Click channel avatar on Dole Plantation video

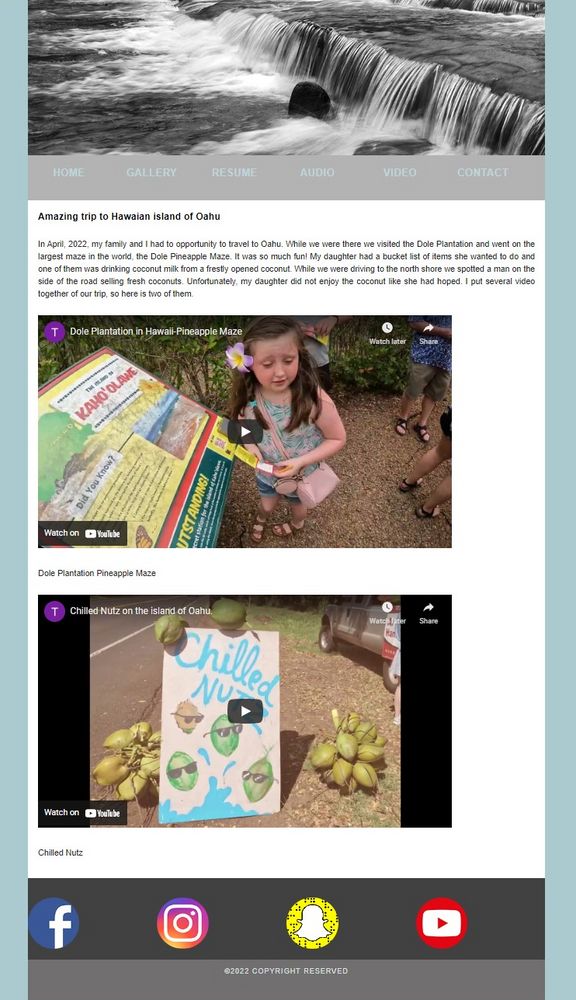(x=54, y=332)
